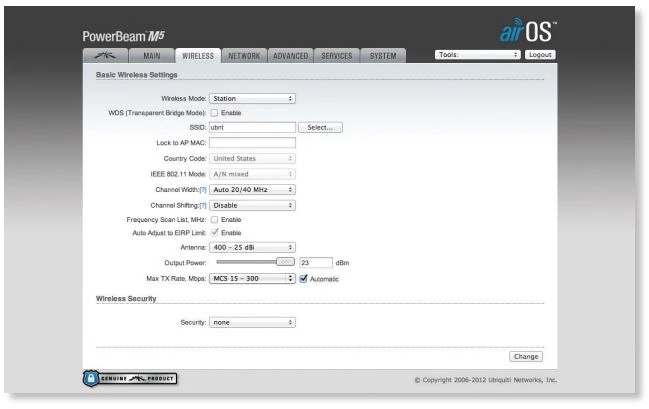
Task: Toggle Automatic Max TX Rate checkbox
Action: (303, 278)
